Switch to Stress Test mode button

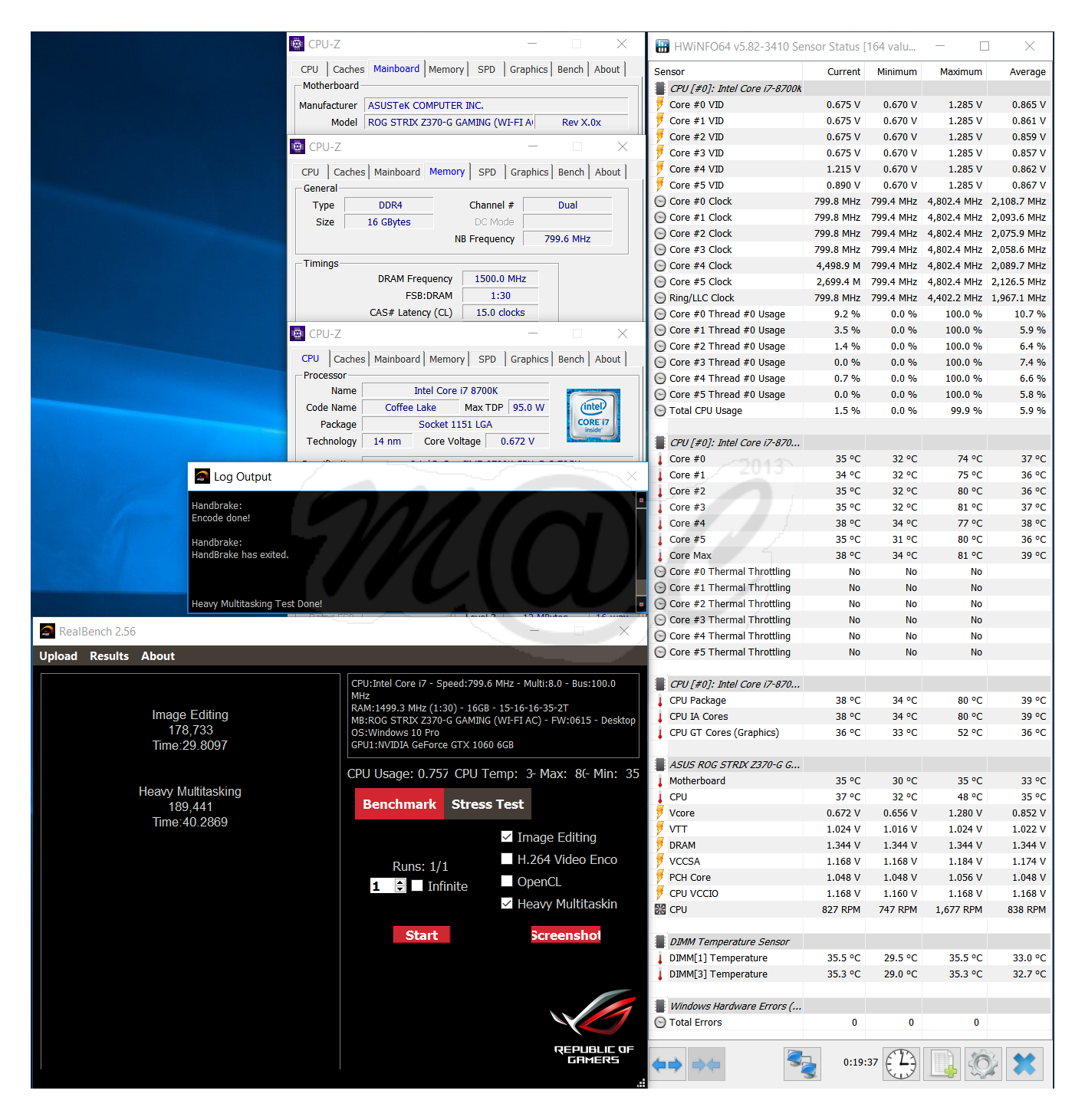point(488,804)
